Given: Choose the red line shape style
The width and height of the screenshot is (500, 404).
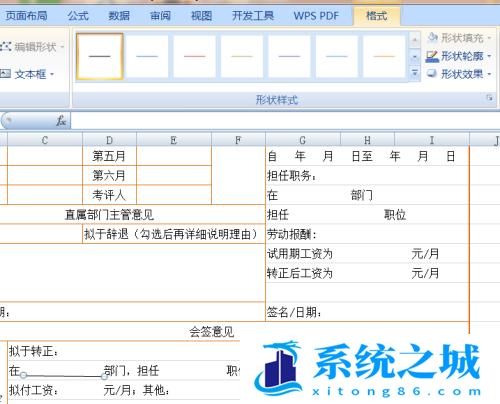Looking at the screenshot, I should (x=195, y=56).
